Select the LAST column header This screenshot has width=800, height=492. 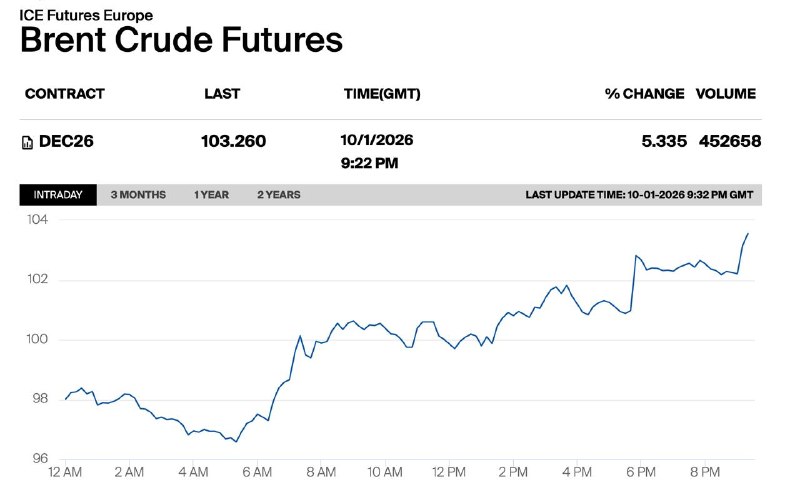[222, 94]
